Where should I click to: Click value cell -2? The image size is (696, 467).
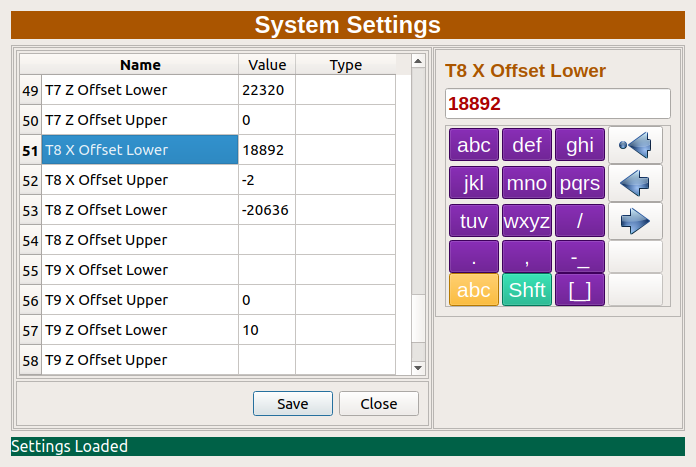(267, 180)
